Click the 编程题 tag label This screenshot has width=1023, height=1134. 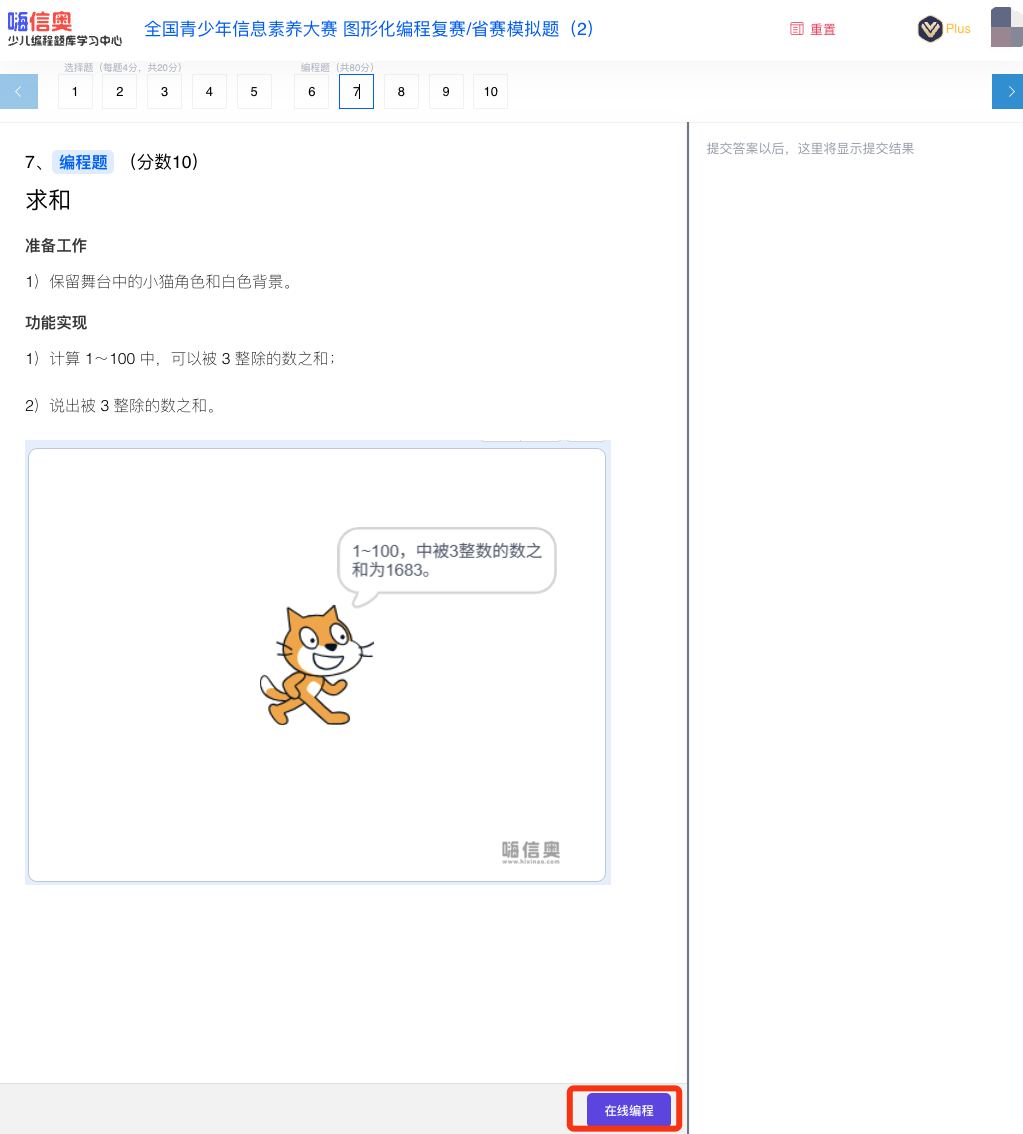(83, 162)
